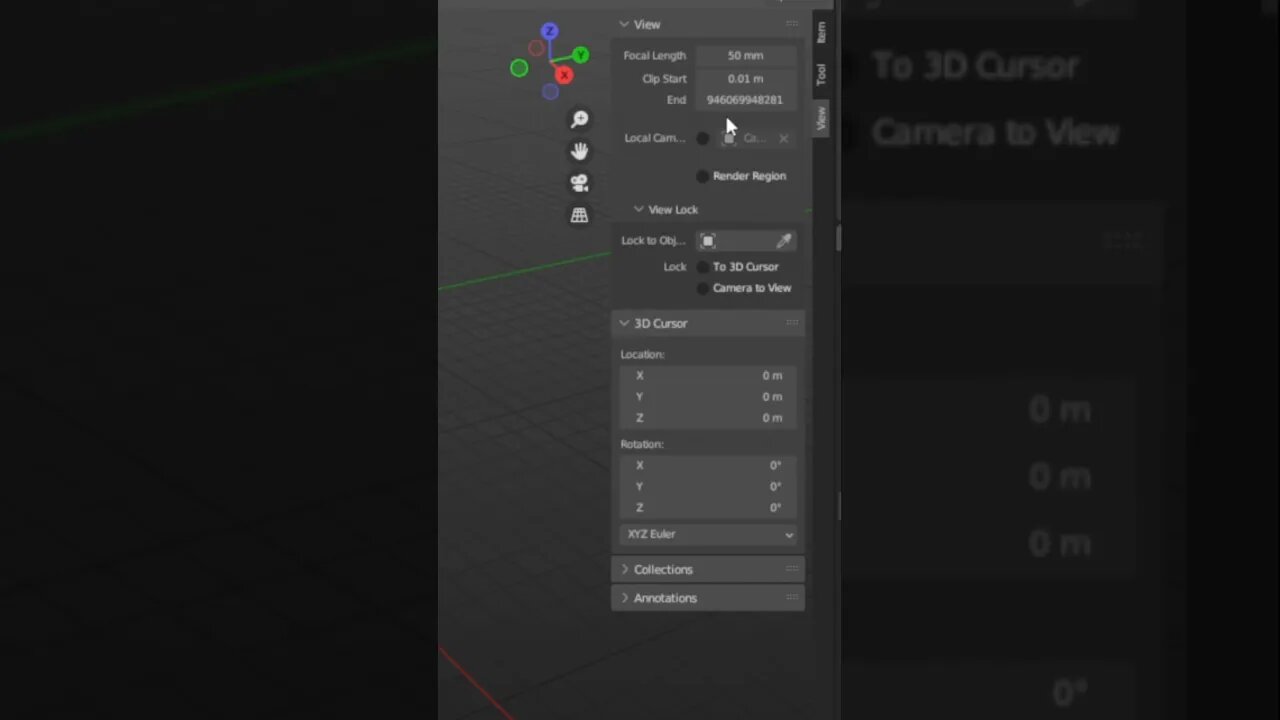
Task: Click the clip End value field
Action: point(746,100)
